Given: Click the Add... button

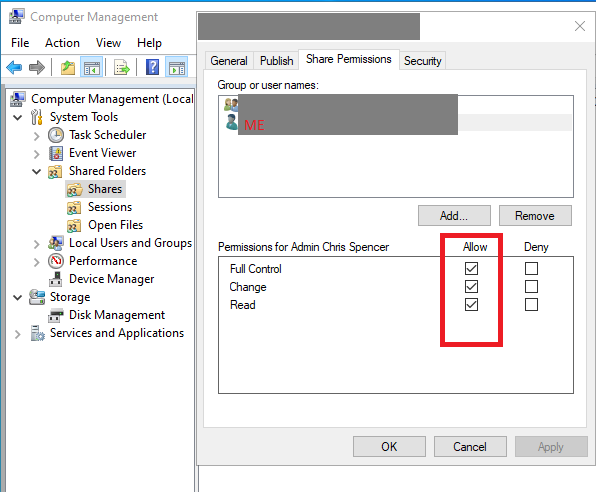Looking at the screenshot, I should pos(454,216).
